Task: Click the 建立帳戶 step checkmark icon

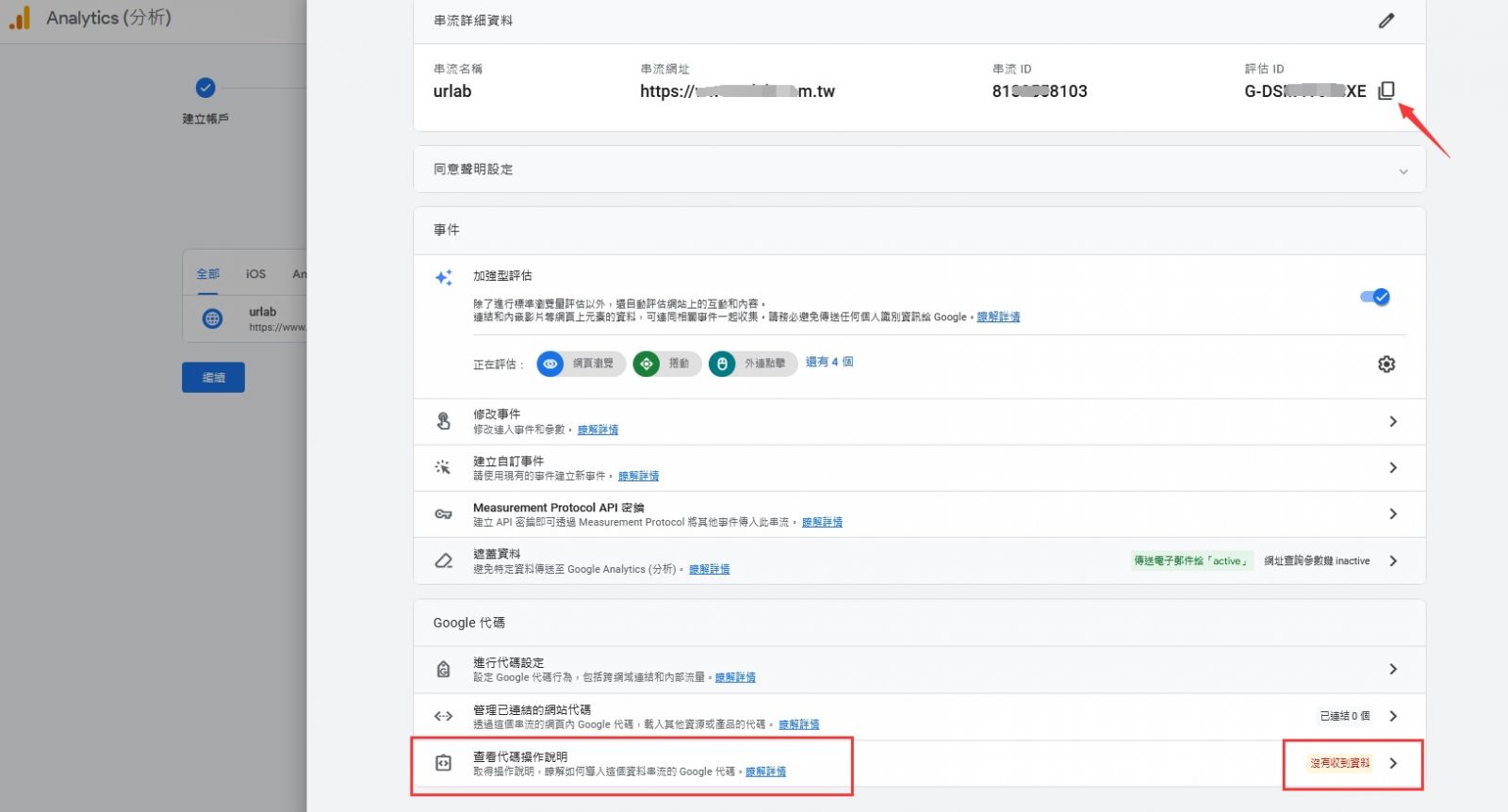Action: [205, 88]
